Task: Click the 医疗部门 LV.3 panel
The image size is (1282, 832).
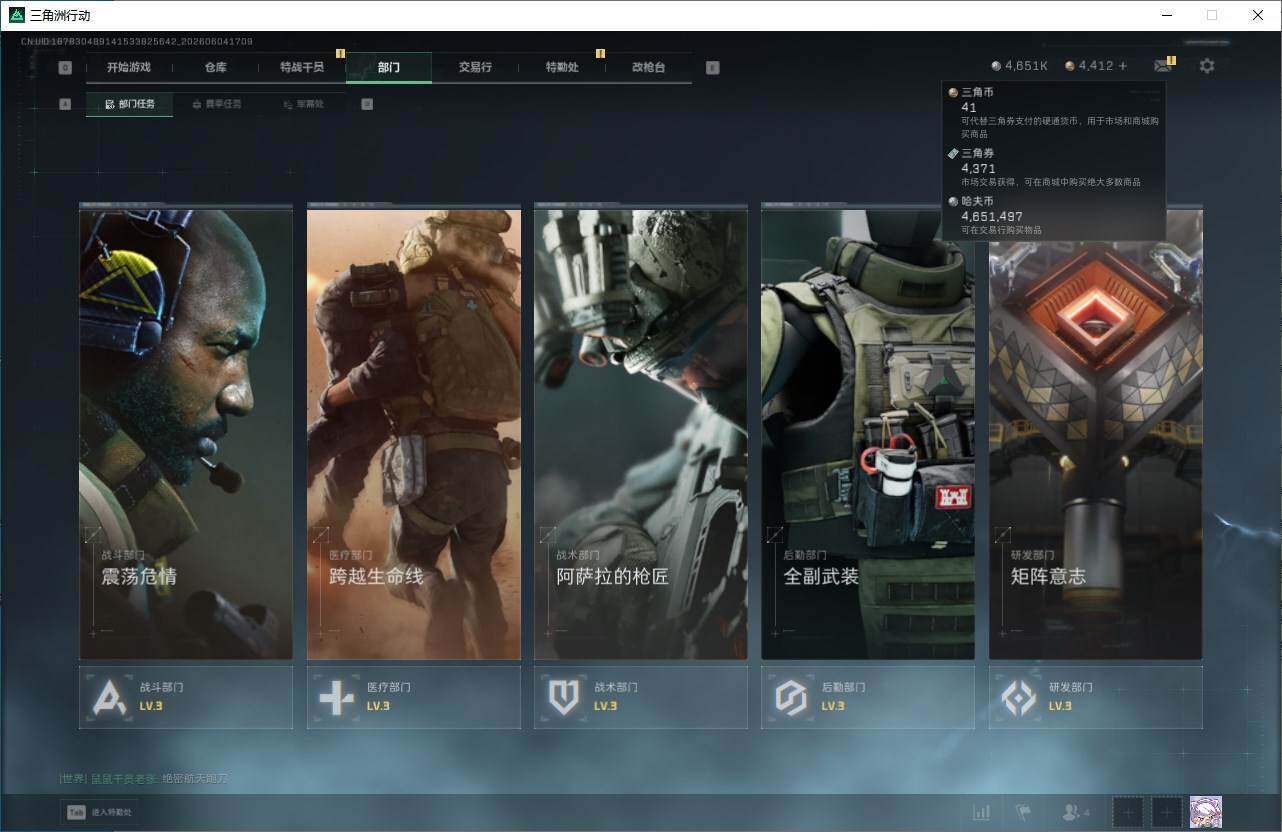Action: pos(413,697)
